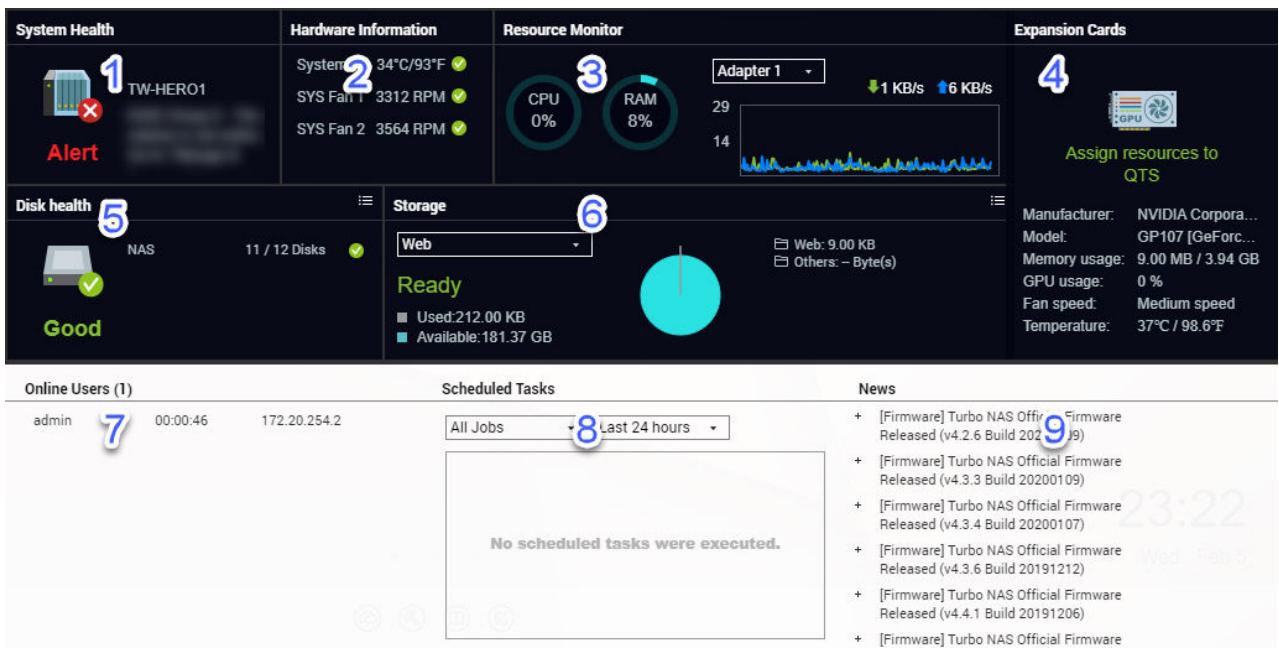Open the Web storage volume dropdown

point(494,245)
